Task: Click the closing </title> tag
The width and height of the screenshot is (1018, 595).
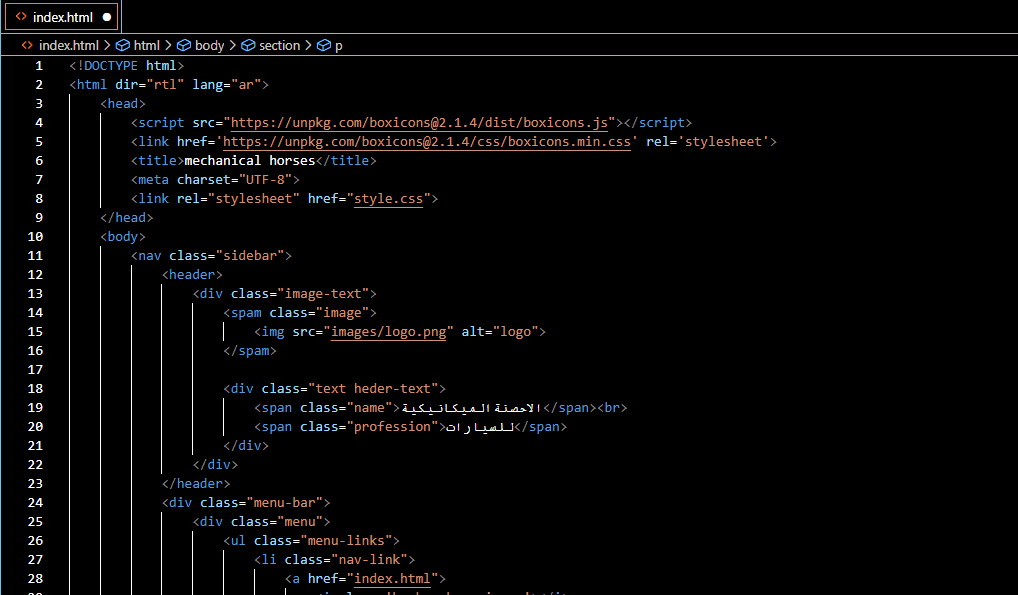Action: [x=346, y=160]
